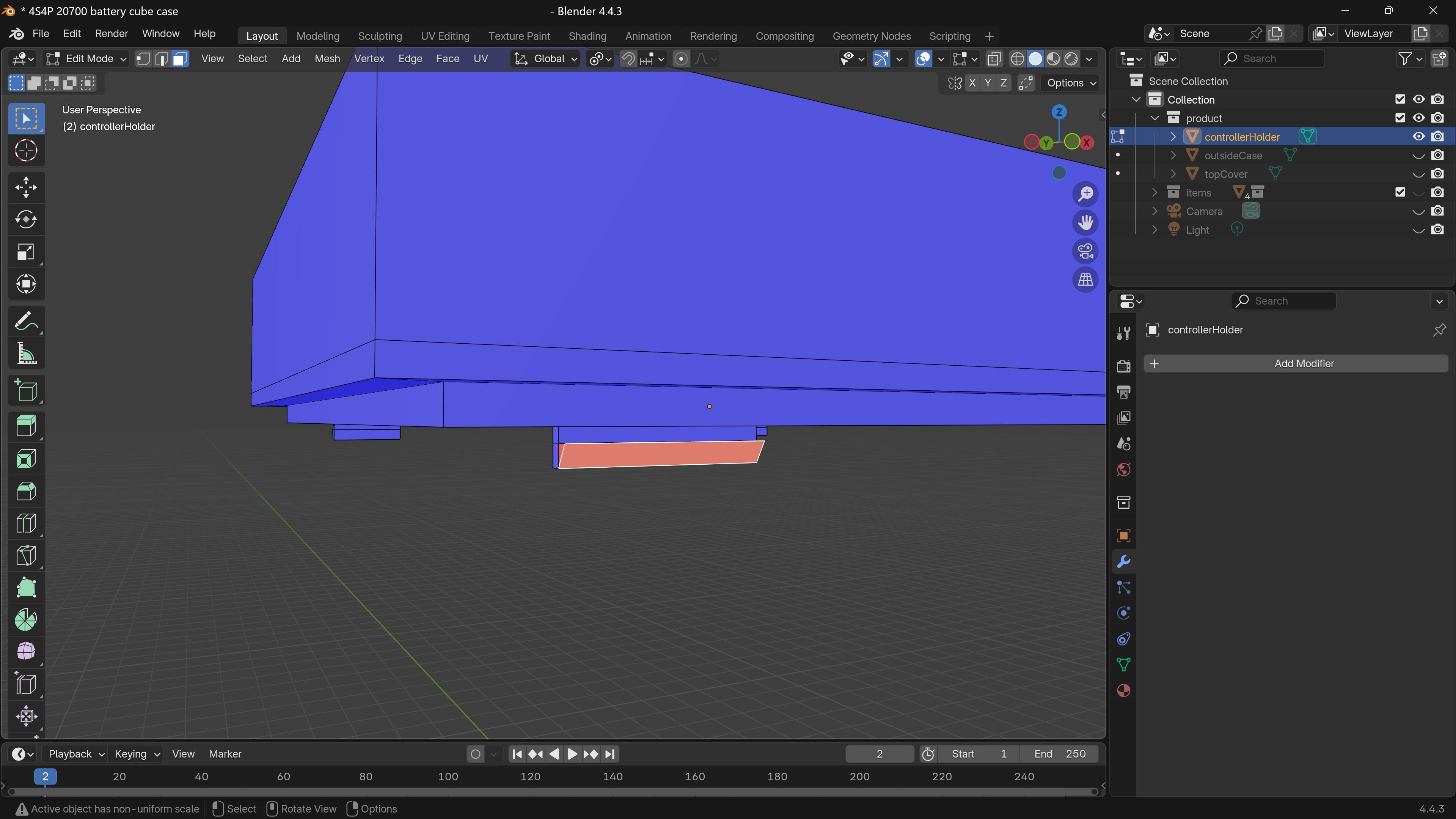This screenshot has width=1456, height=819.
Task: Expand the outsideCase tree item
Action: click(1173, 155)
